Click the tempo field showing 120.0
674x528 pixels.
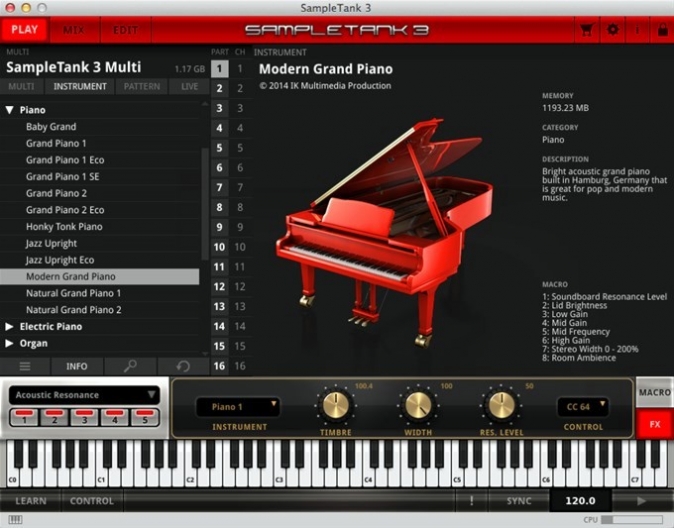(580, 501)
